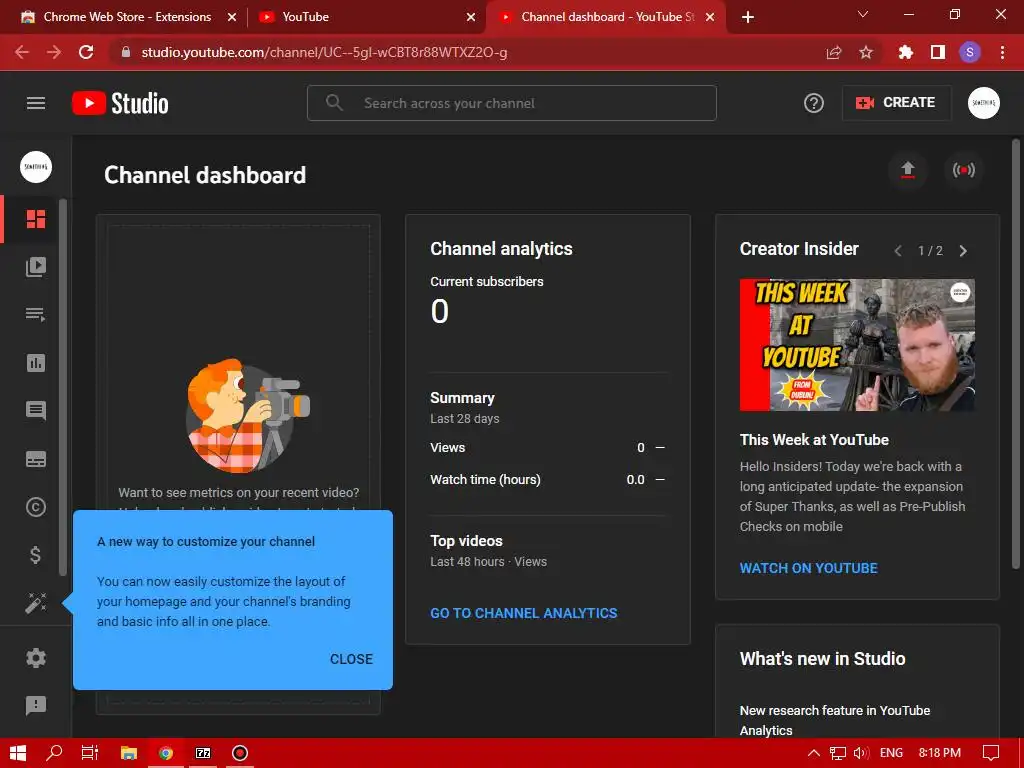The height and width of the screenshot is (768, 1024).
Task: Select the Dashboard sidebar icon
Action: click(36, 219)
